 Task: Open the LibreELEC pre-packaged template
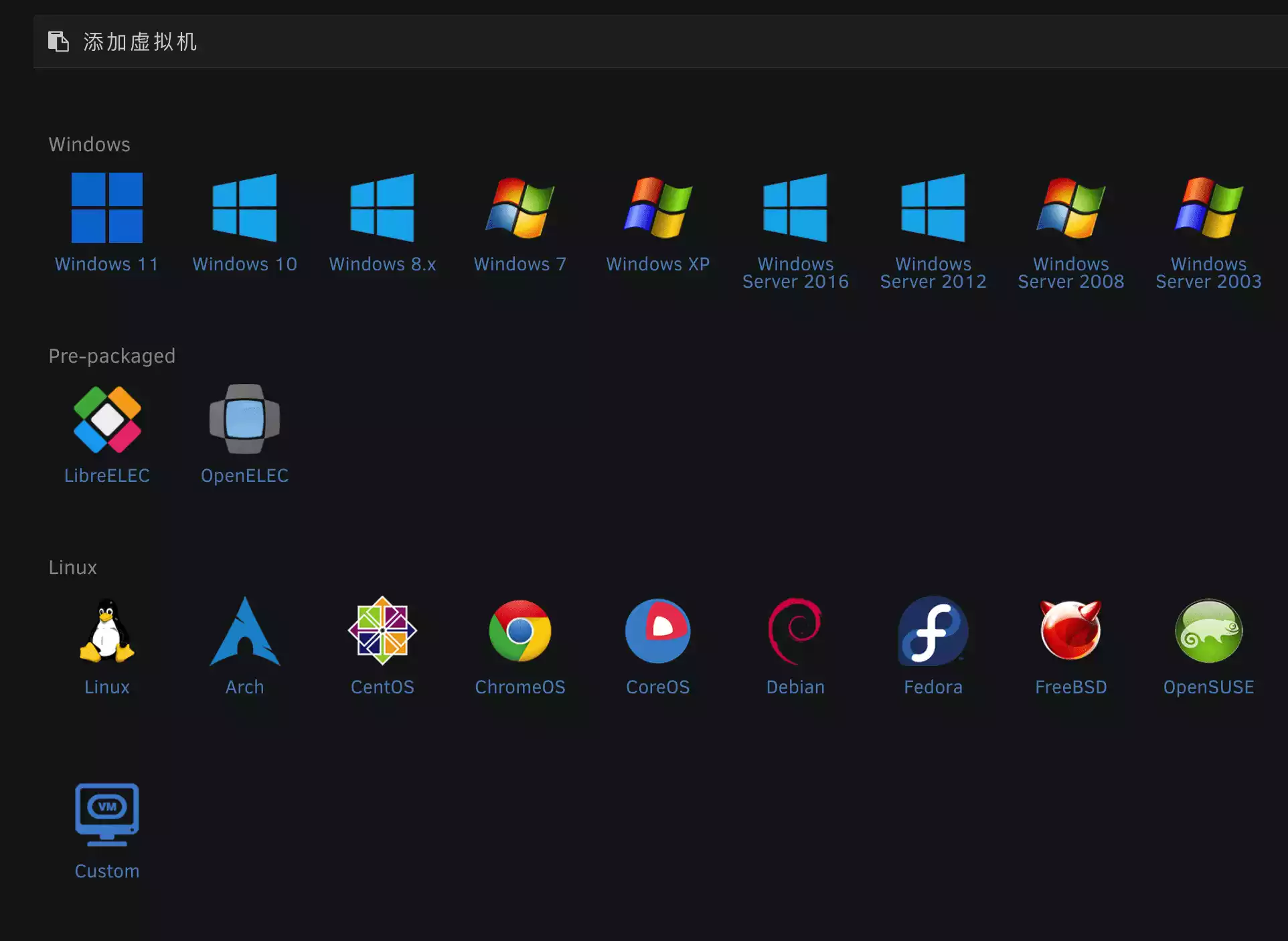106,420
